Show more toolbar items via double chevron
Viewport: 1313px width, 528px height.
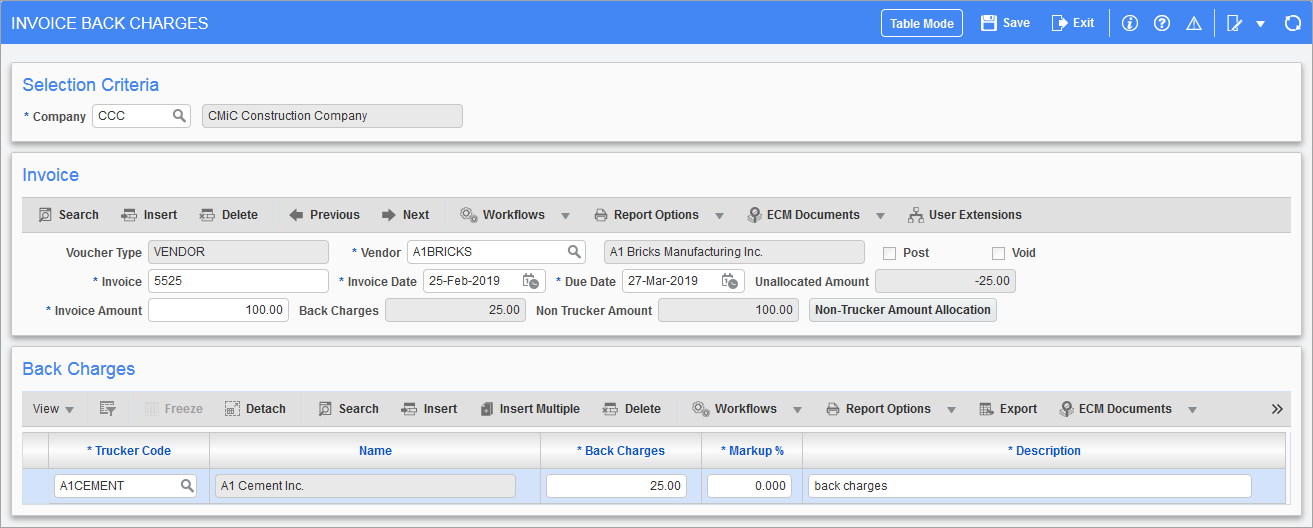click(1277, 409)
